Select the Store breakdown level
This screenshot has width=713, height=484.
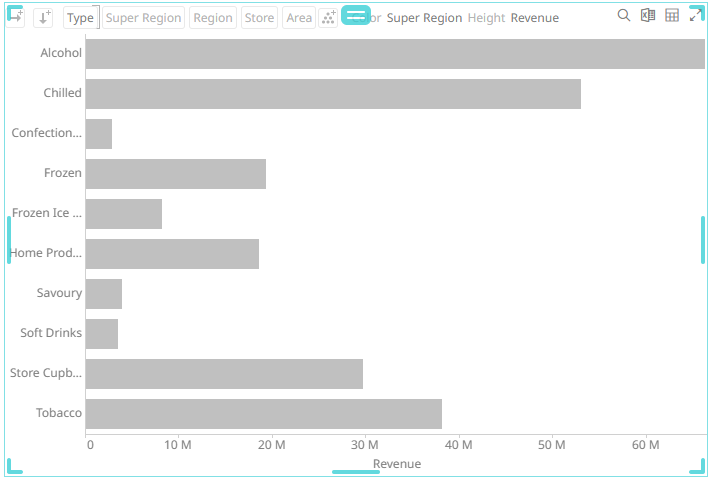(x=259, y=18)
